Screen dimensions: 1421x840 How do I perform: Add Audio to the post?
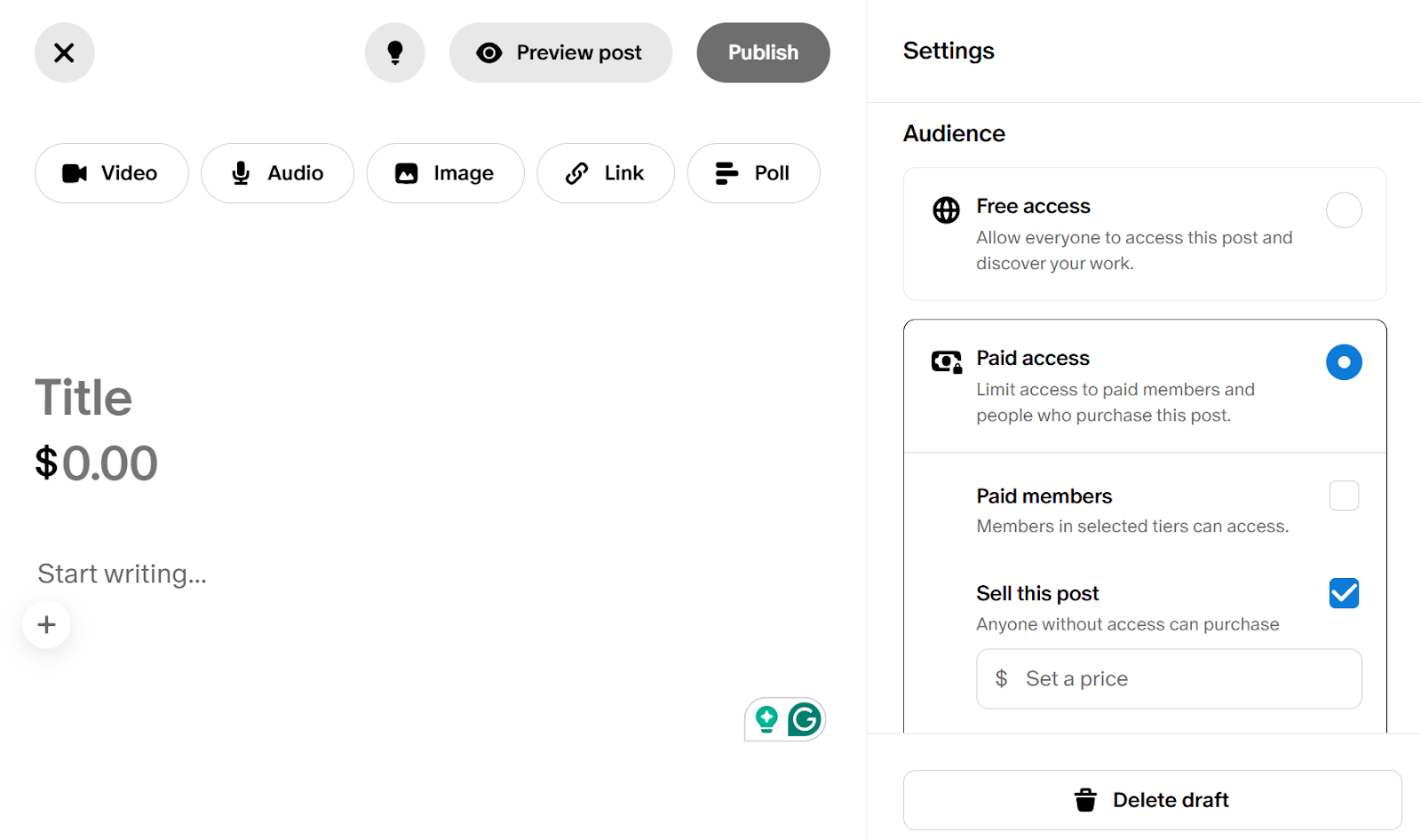(x=277, y=173)
